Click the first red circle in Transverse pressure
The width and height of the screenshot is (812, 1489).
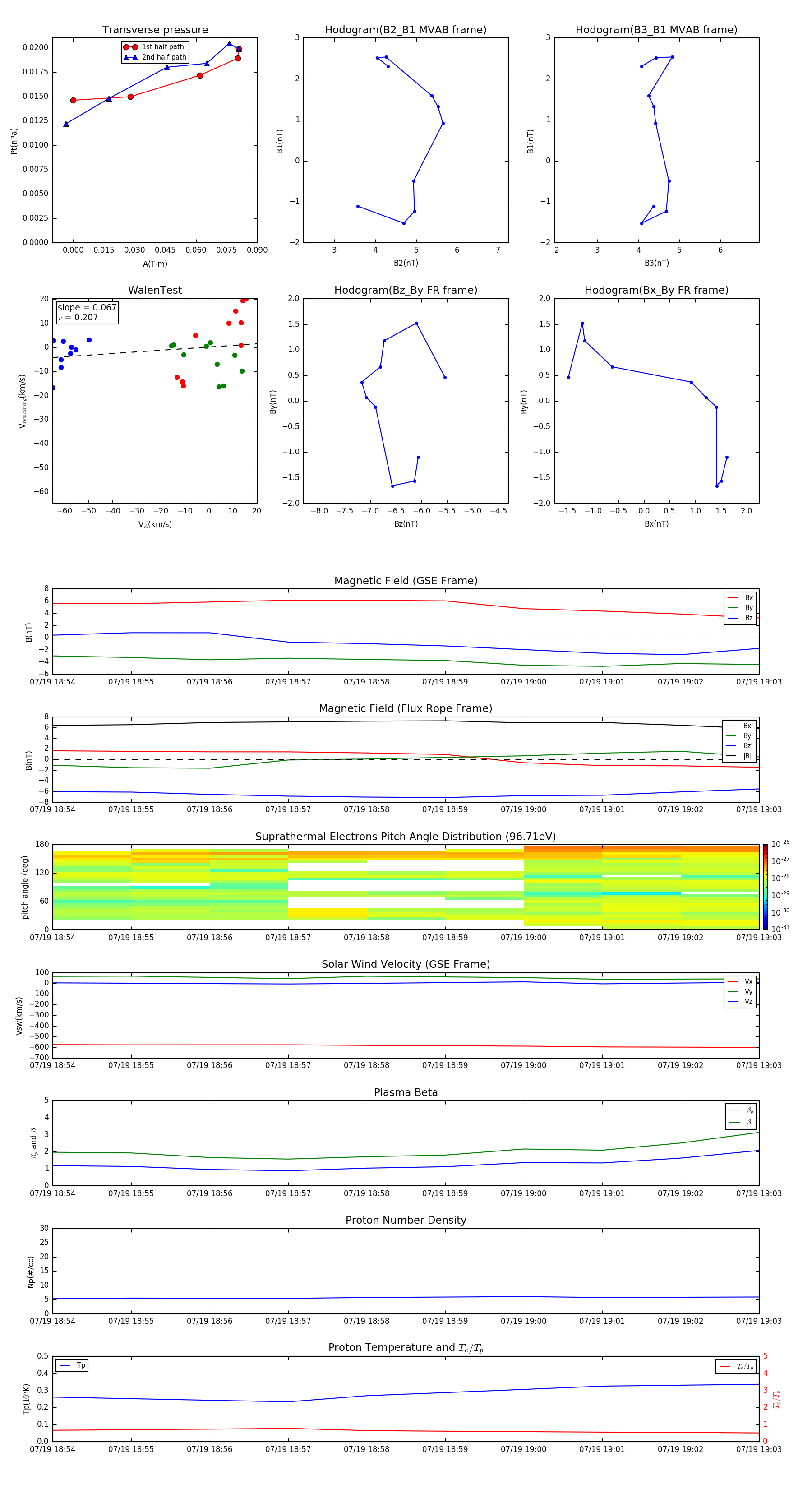(74, 101)
